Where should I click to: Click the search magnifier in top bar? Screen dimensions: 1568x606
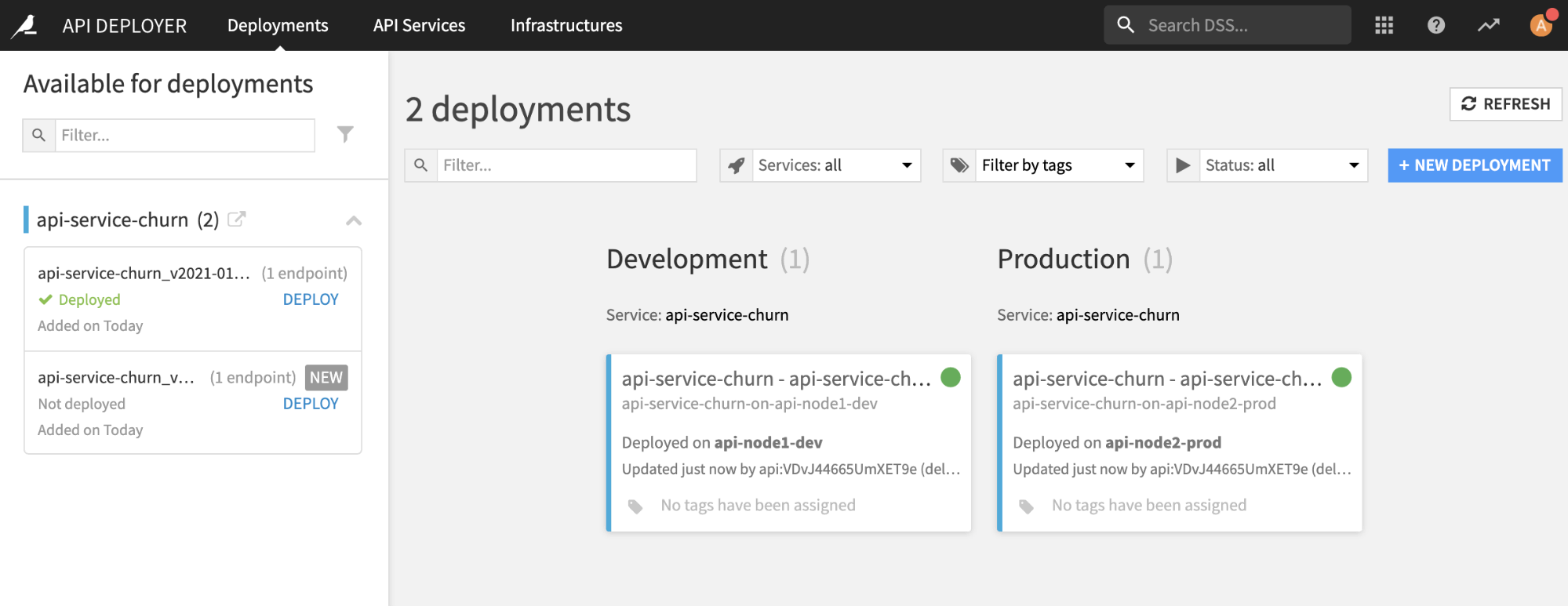pyautogui.click(x=1126, y=25)
